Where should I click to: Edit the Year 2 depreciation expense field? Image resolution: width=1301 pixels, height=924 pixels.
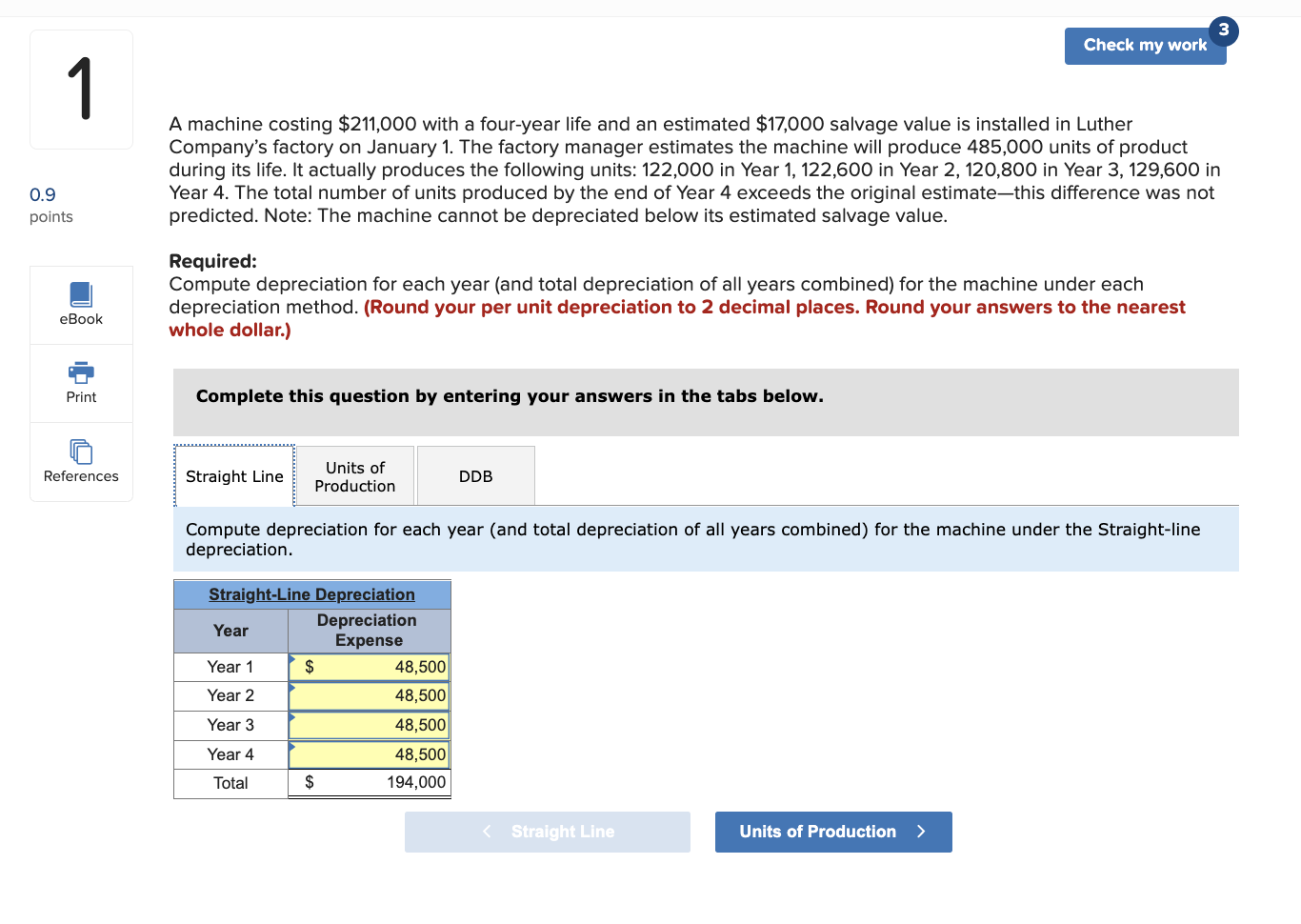coord(369,695)
